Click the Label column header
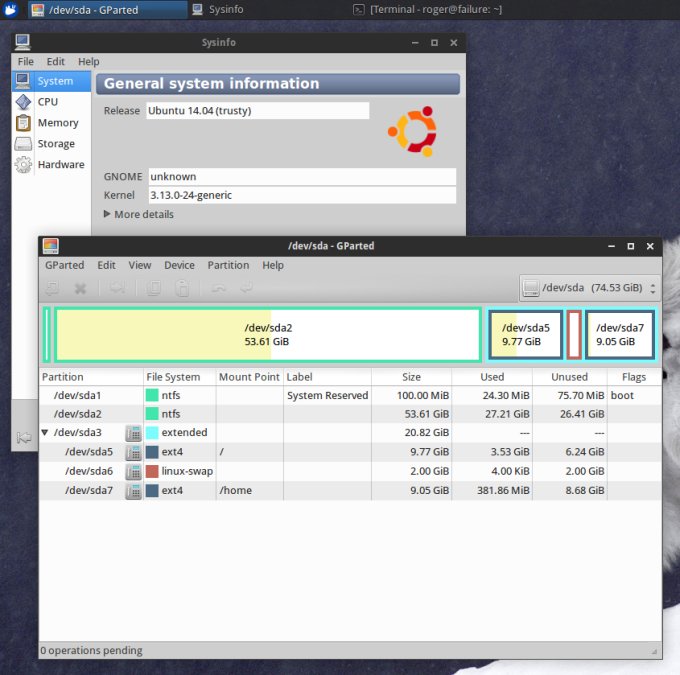The width and height of the screenshot is (680, 675). click(x=327, y=377)
